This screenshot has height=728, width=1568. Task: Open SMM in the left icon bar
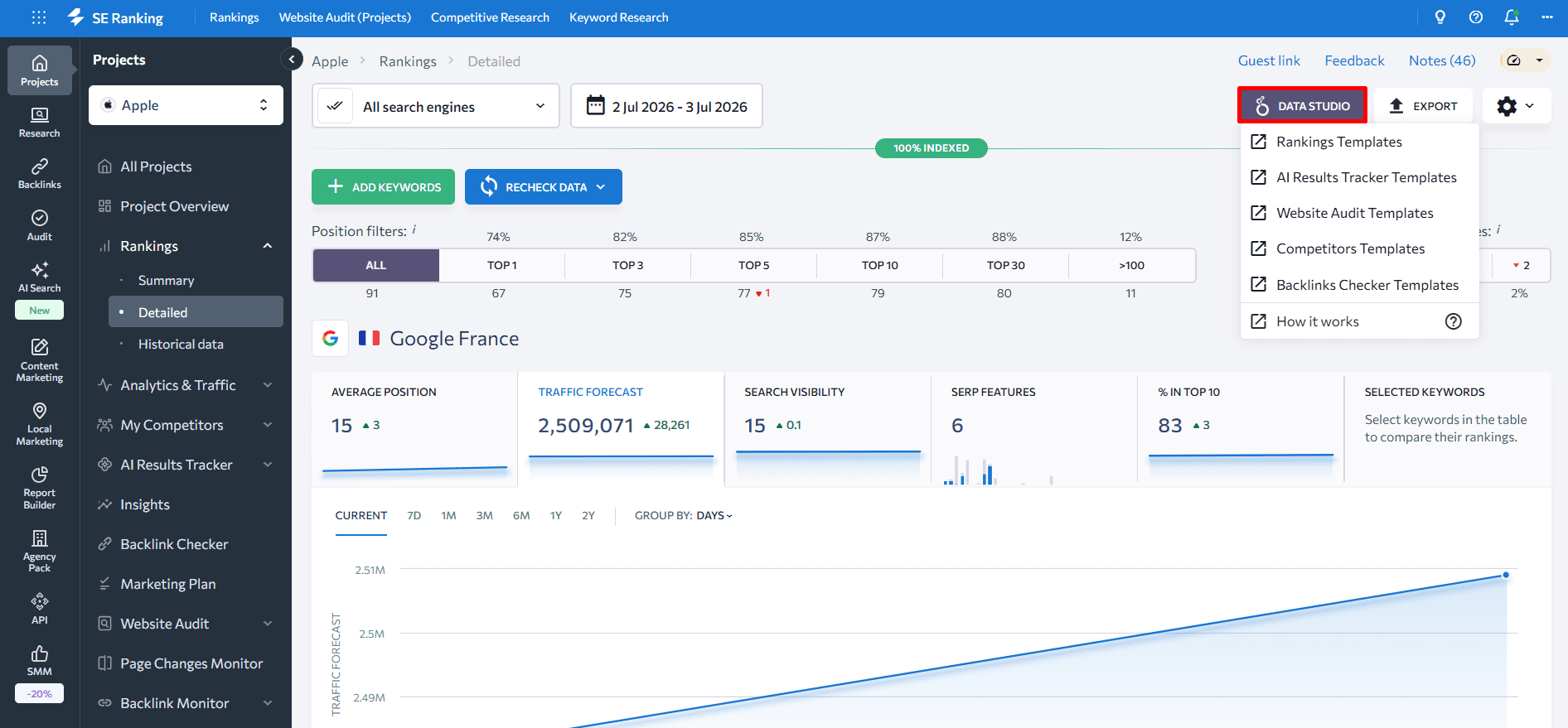click(x=40, y=661)
